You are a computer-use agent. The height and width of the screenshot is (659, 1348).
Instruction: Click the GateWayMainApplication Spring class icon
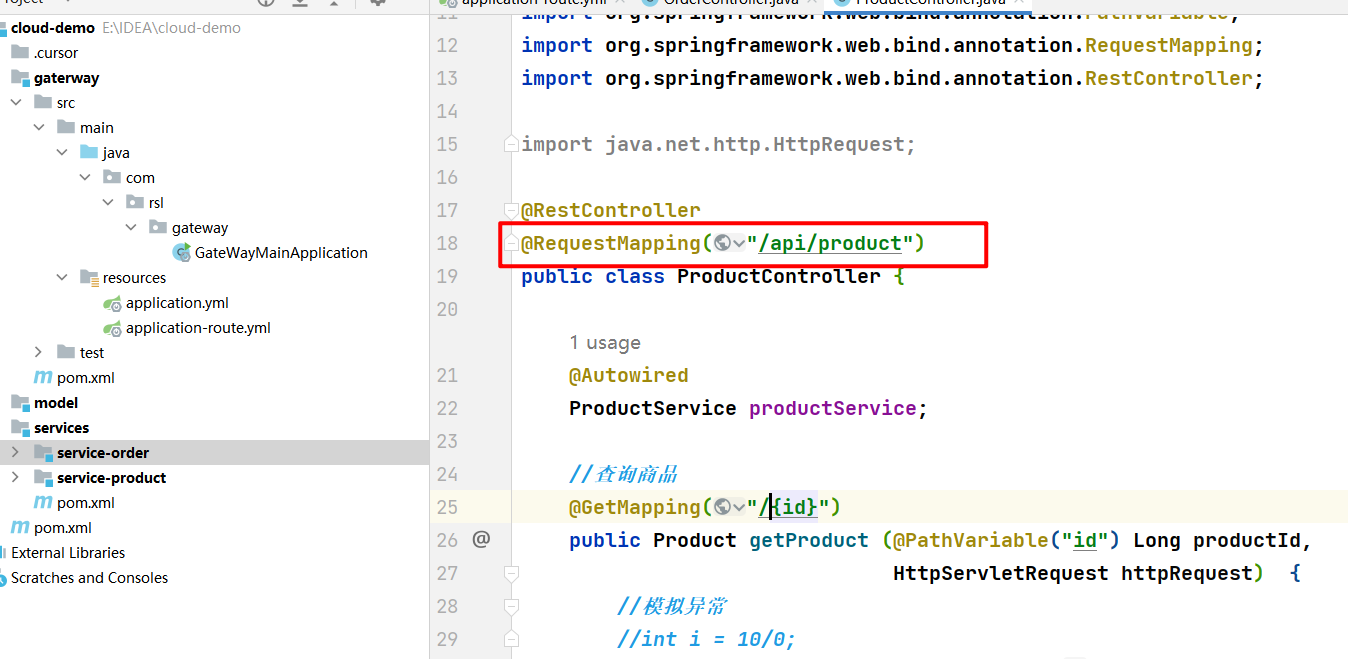(x=181, y=252)
